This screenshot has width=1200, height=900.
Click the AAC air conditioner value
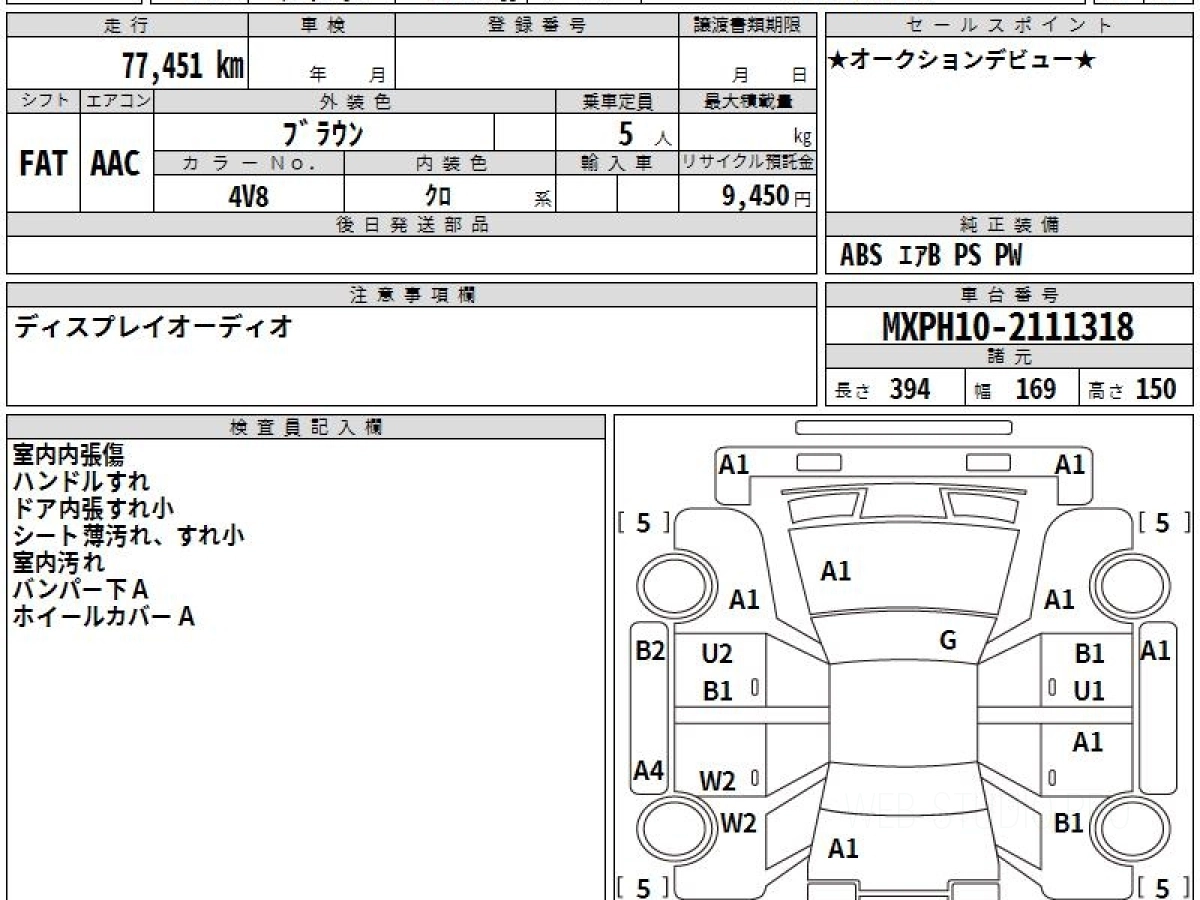pos(116,164)
